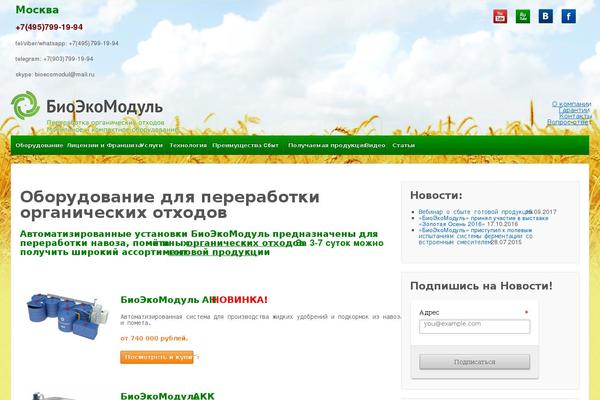
Task: Open the Преимущества menu item
Action: 237,145
